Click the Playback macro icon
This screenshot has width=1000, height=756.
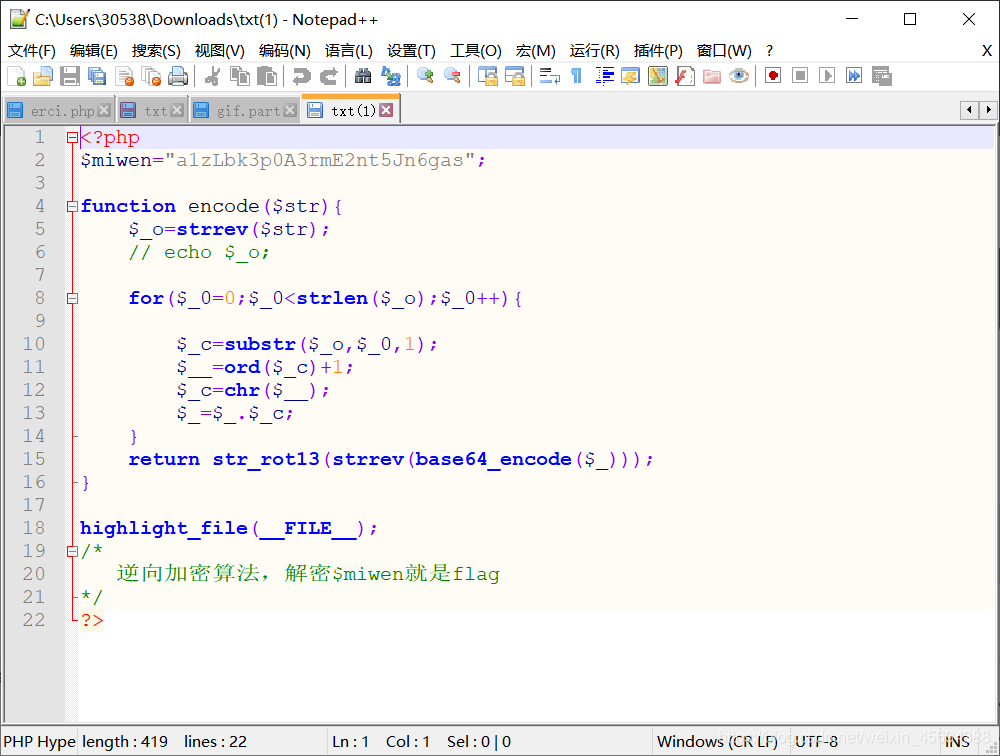pyautogui.click(x=827, y=76)
